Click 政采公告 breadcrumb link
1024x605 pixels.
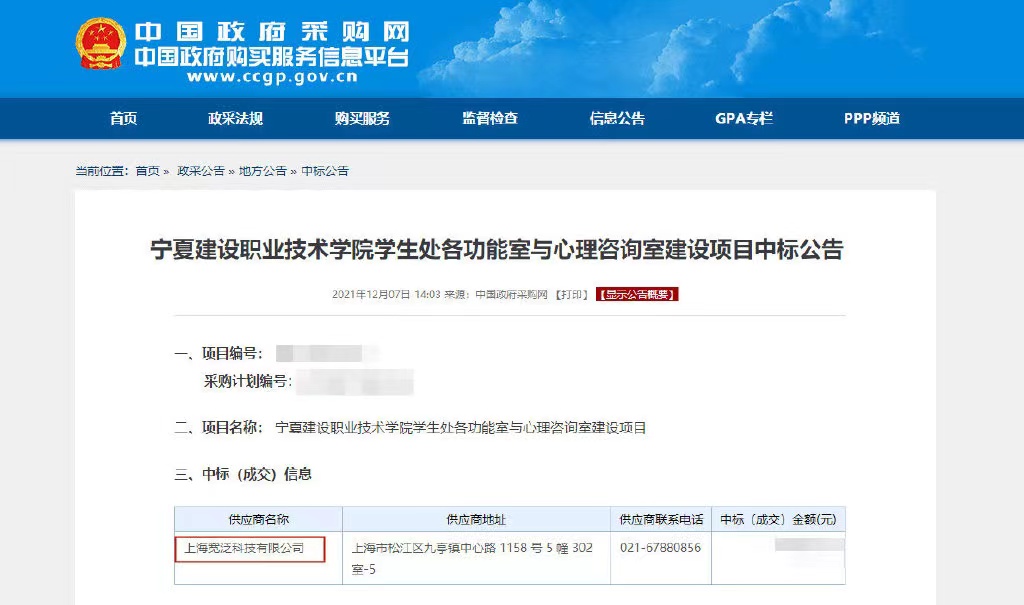[200, 171]
